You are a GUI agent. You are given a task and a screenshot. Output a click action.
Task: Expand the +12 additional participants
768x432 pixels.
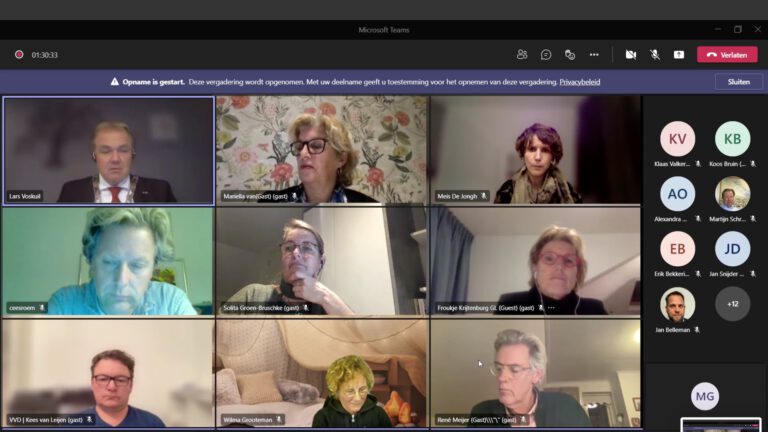[x=732, y=303]
